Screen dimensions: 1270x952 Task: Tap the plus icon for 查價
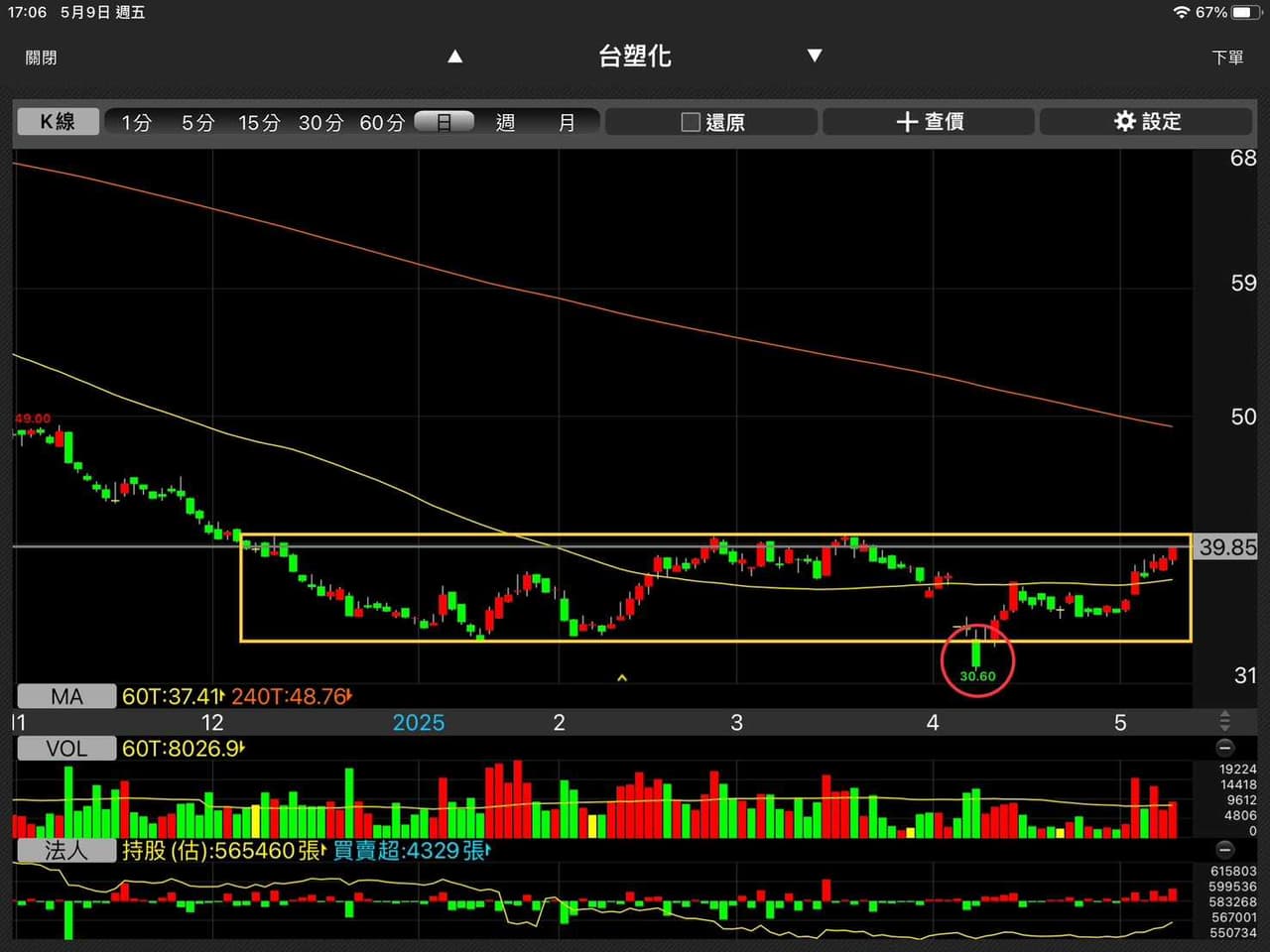pos(906,121)
